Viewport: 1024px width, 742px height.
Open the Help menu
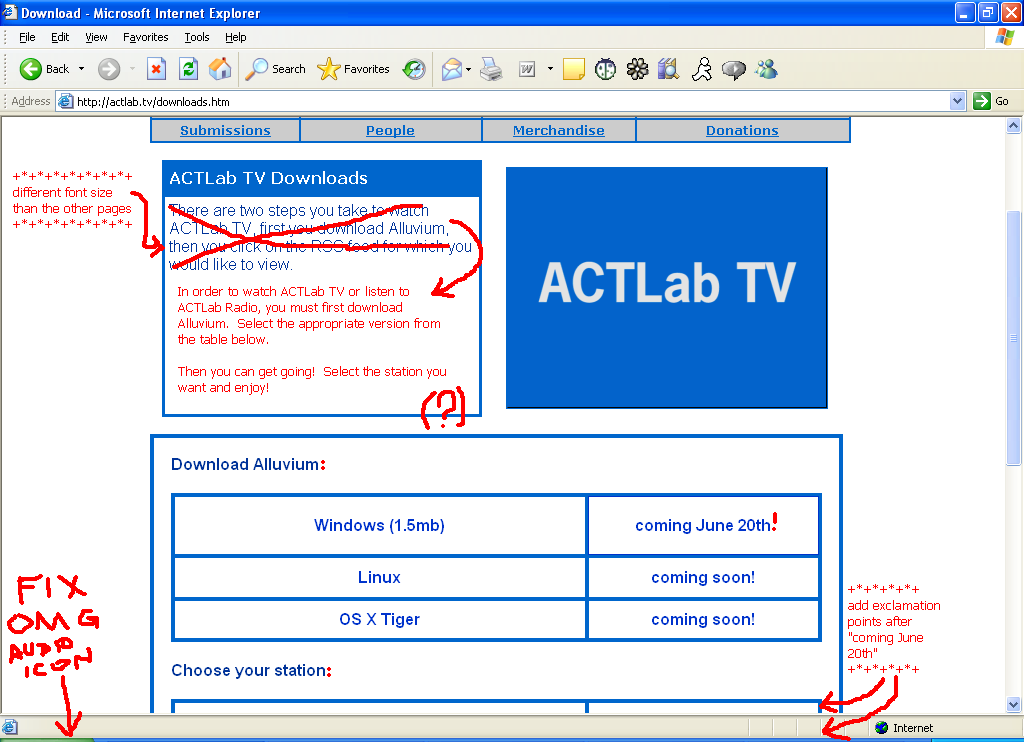click(x=236, y=37)
